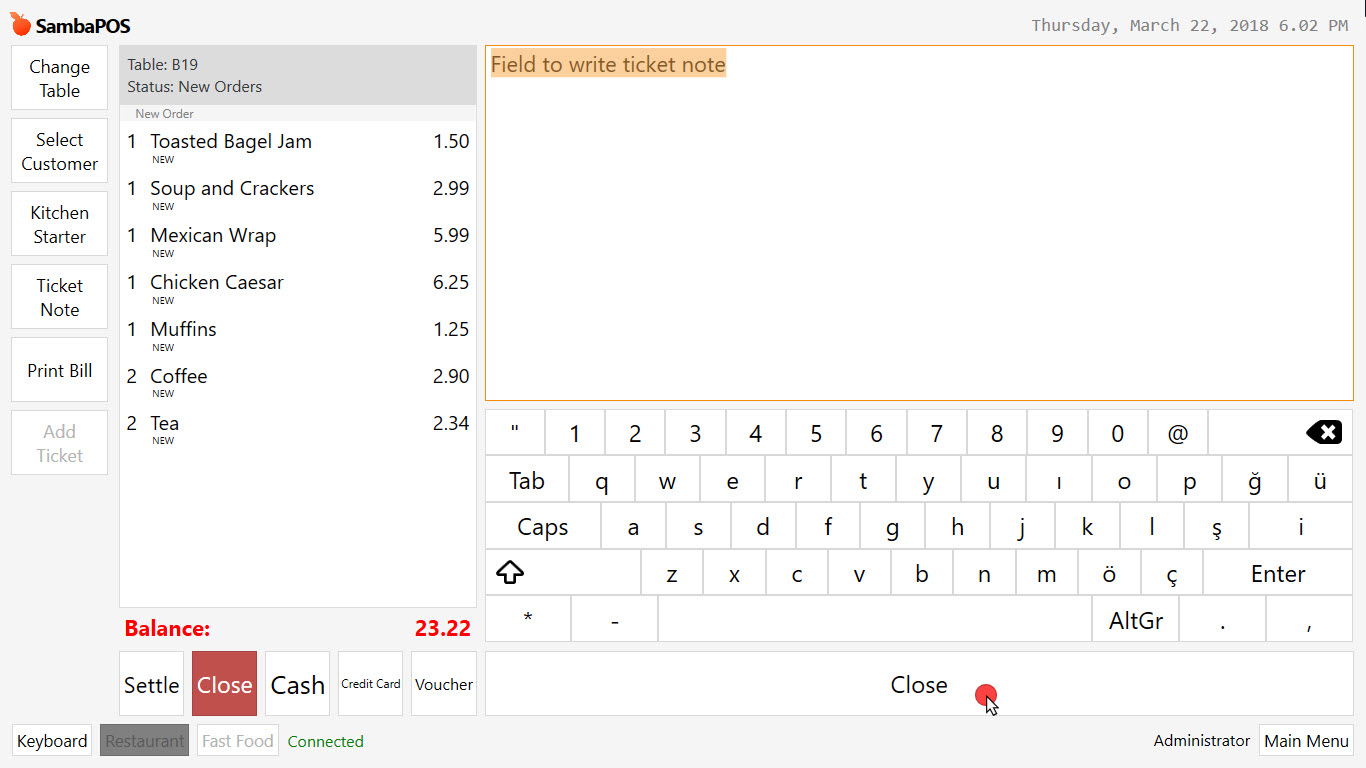This screenshot has width=1366, height=768.
Task: Send the Kitchen Starter
Action: pos(59,223)
